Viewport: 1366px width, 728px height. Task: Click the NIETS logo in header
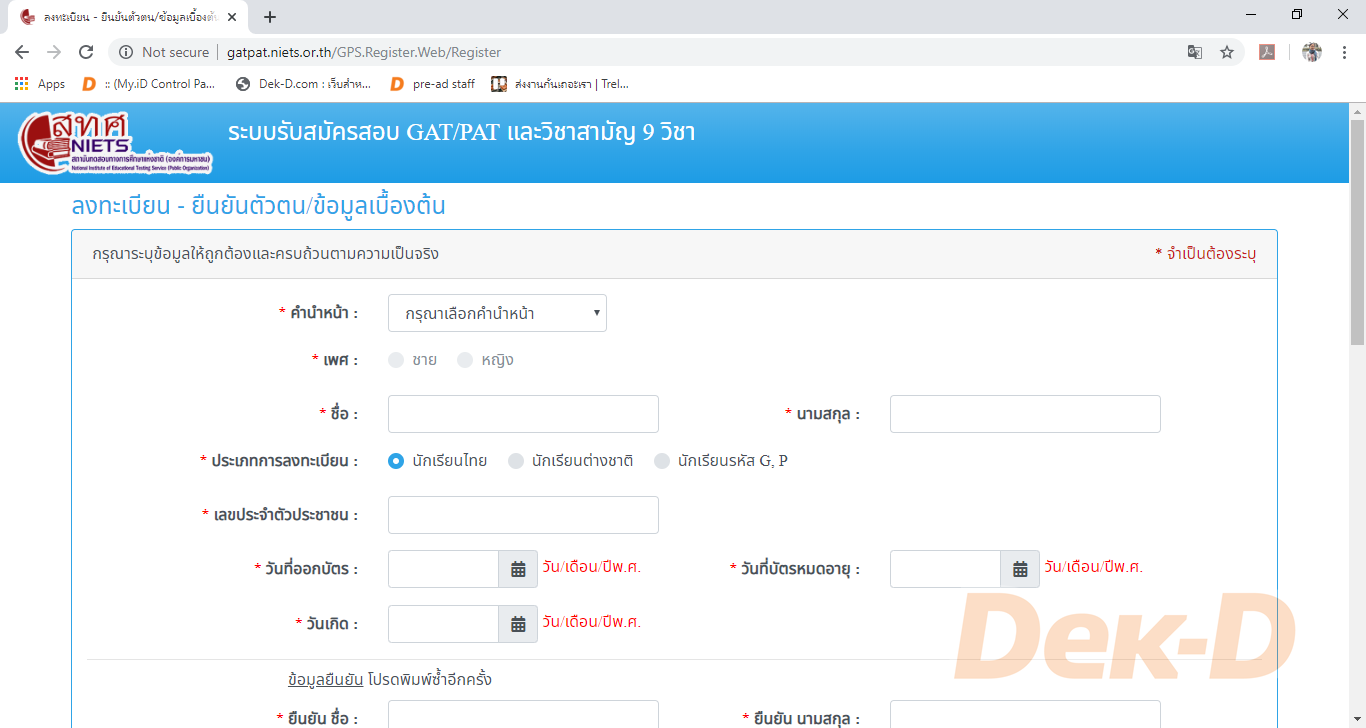86,142
